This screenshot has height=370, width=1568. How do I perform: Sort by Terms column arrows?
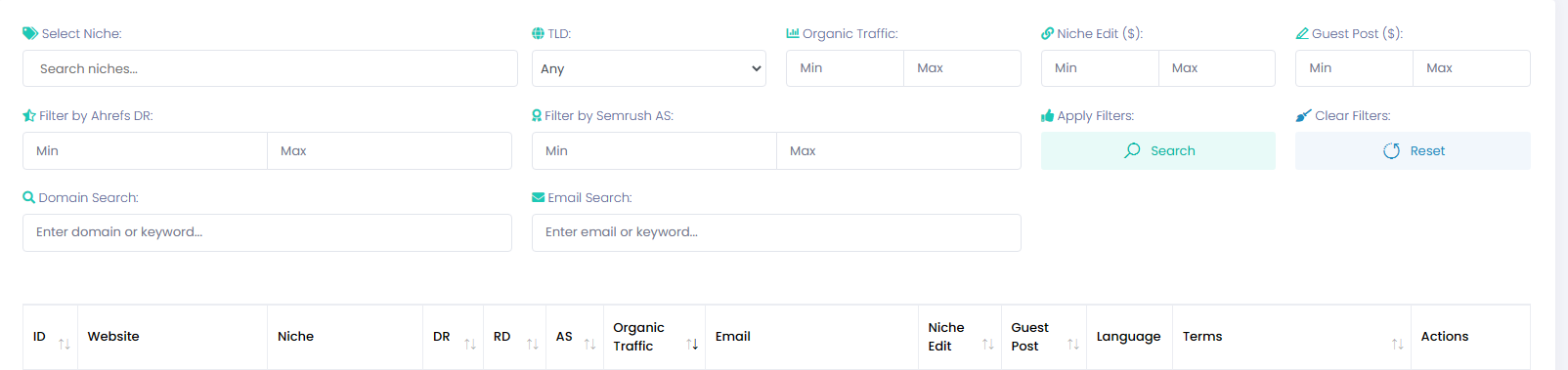point(1398,344)
